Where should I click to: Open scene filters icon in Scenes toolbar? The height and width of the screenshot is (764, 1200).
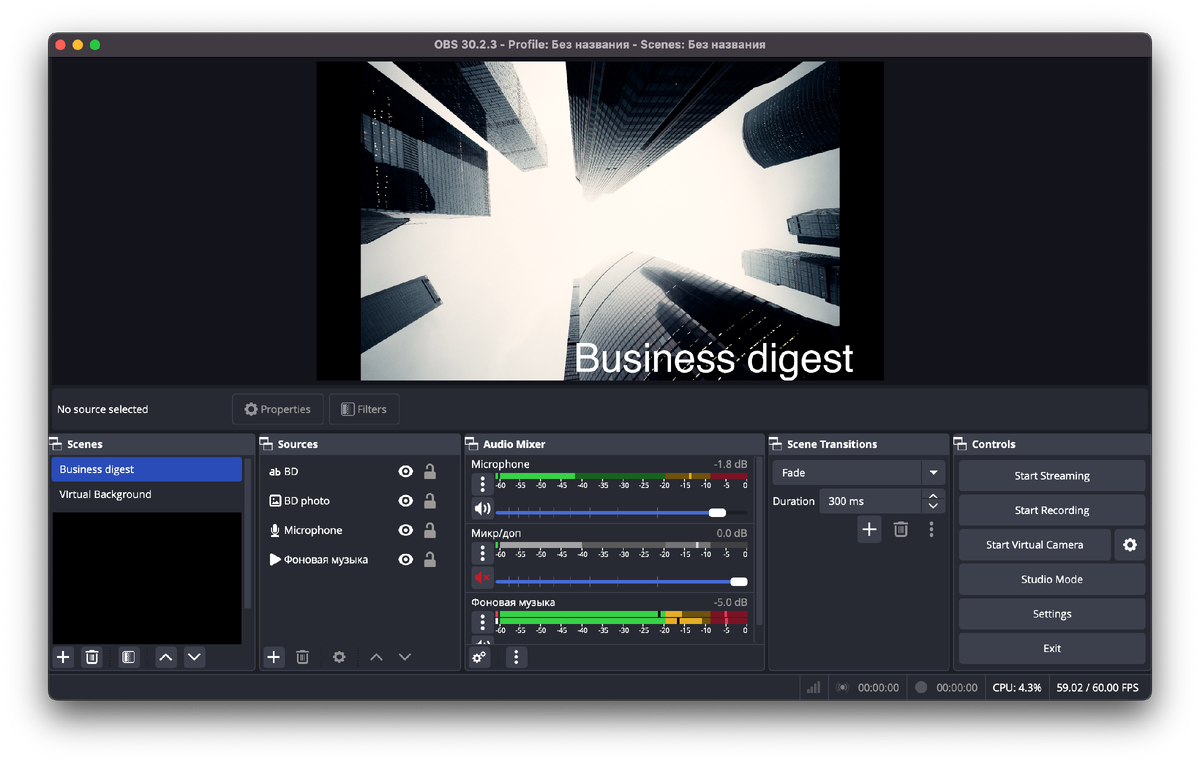click(x=128, y=657)
